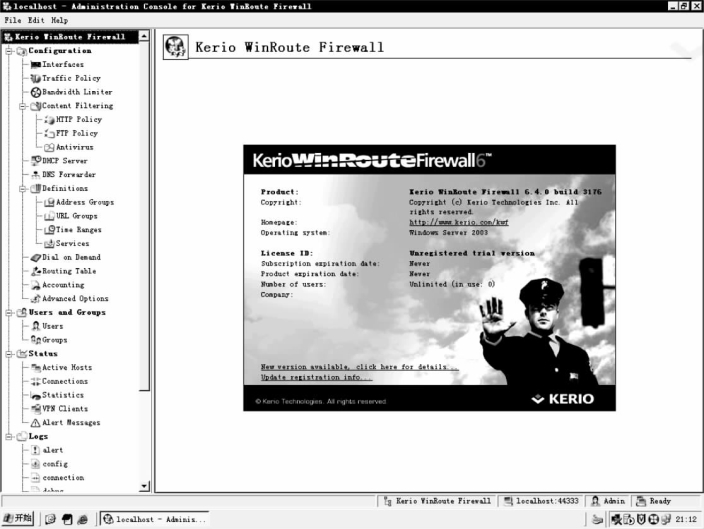Select the connection log entry
Image resolution: width=704 pixels, height=529 pixels.
coord(63,478)
